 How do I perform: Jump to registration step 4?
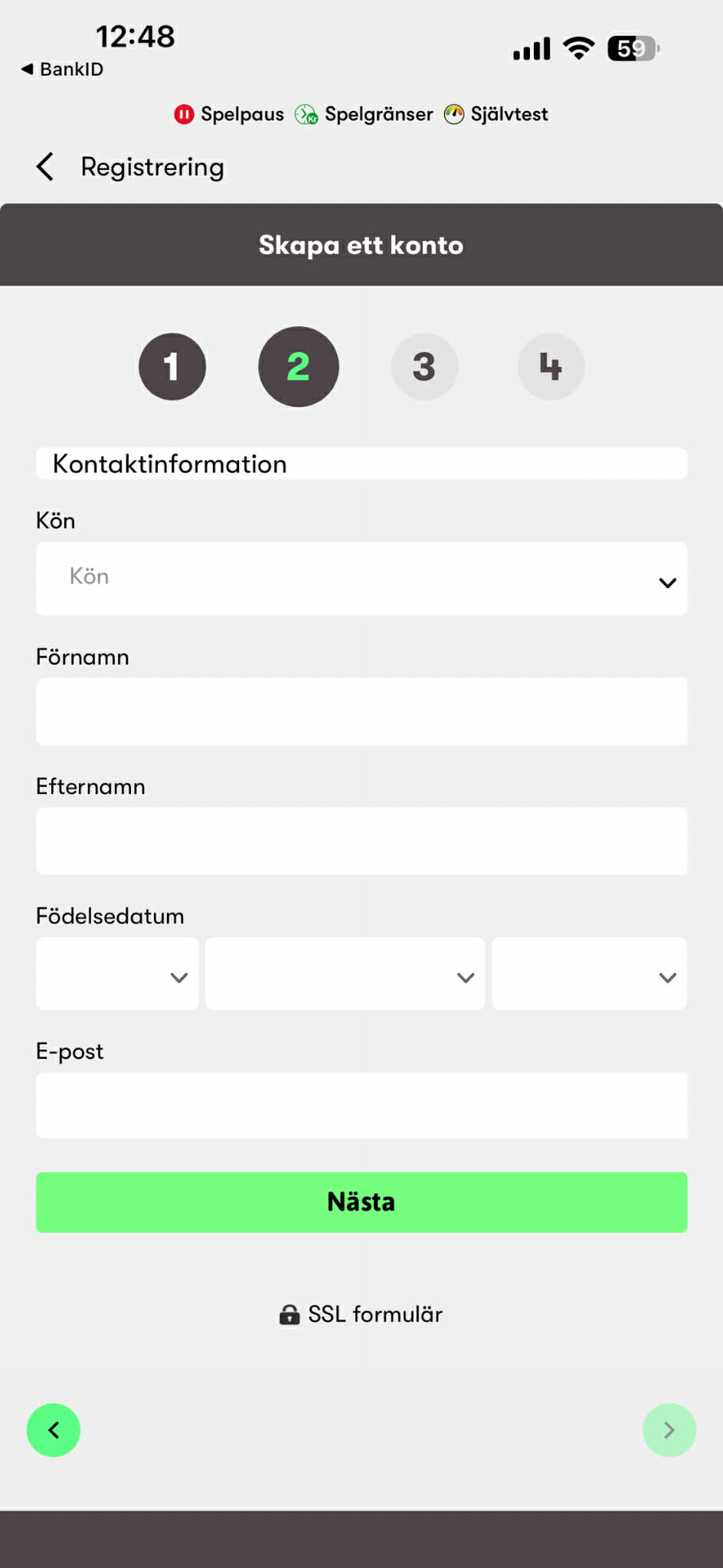coord(551,367)
